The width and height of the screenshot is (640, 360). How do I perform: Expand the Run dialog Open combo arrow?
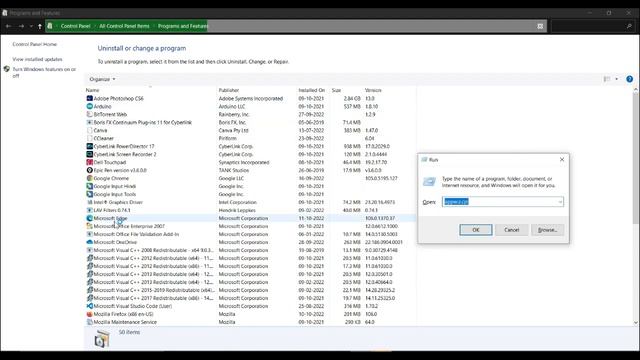coord(560,202)
